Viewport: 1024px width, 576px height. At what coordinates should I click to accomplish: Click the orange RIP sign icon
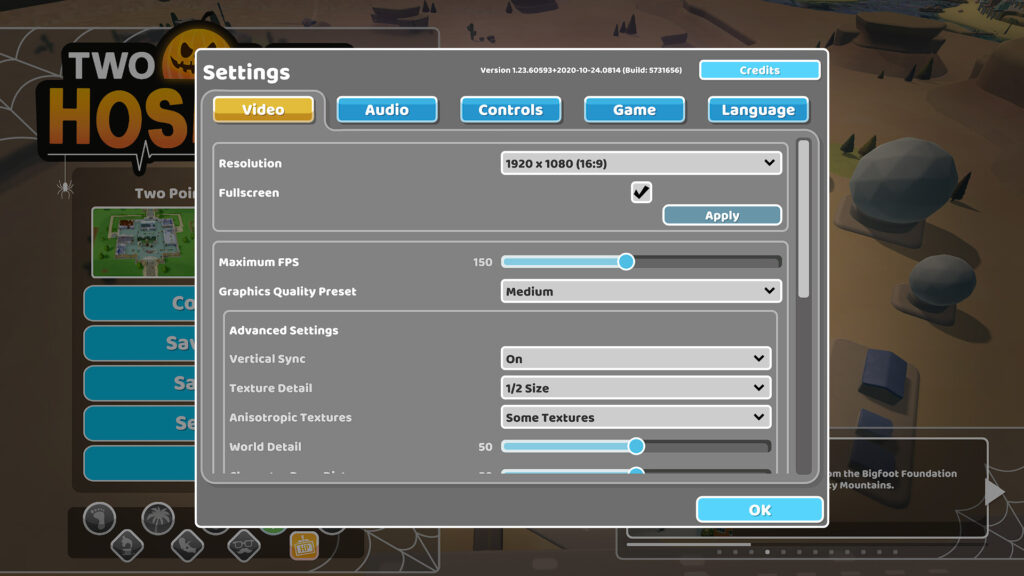coord(304,546)
